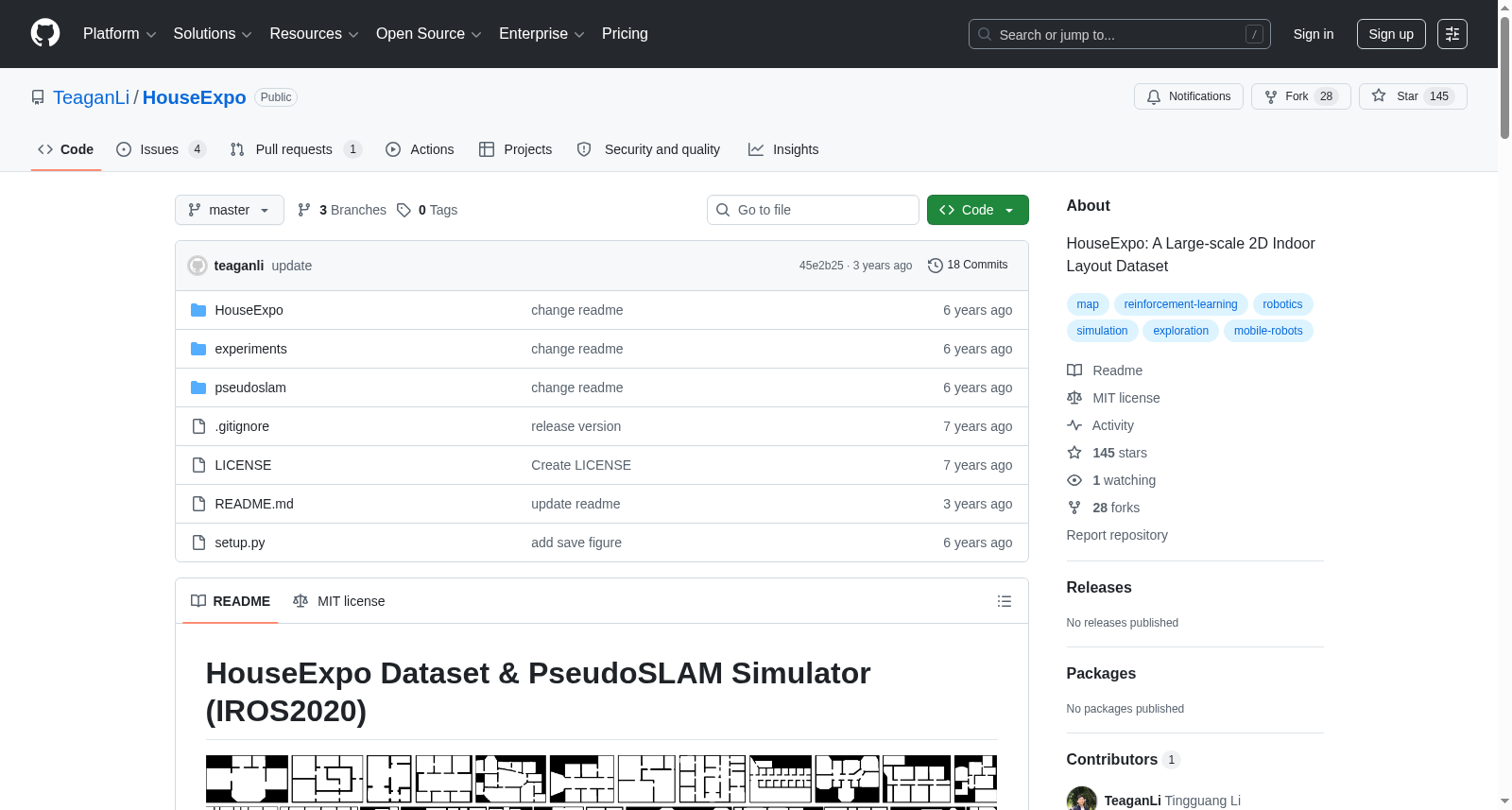Click the pulse icon beside Activity
Screen dimensions: 1512x810
point(1074,425)
